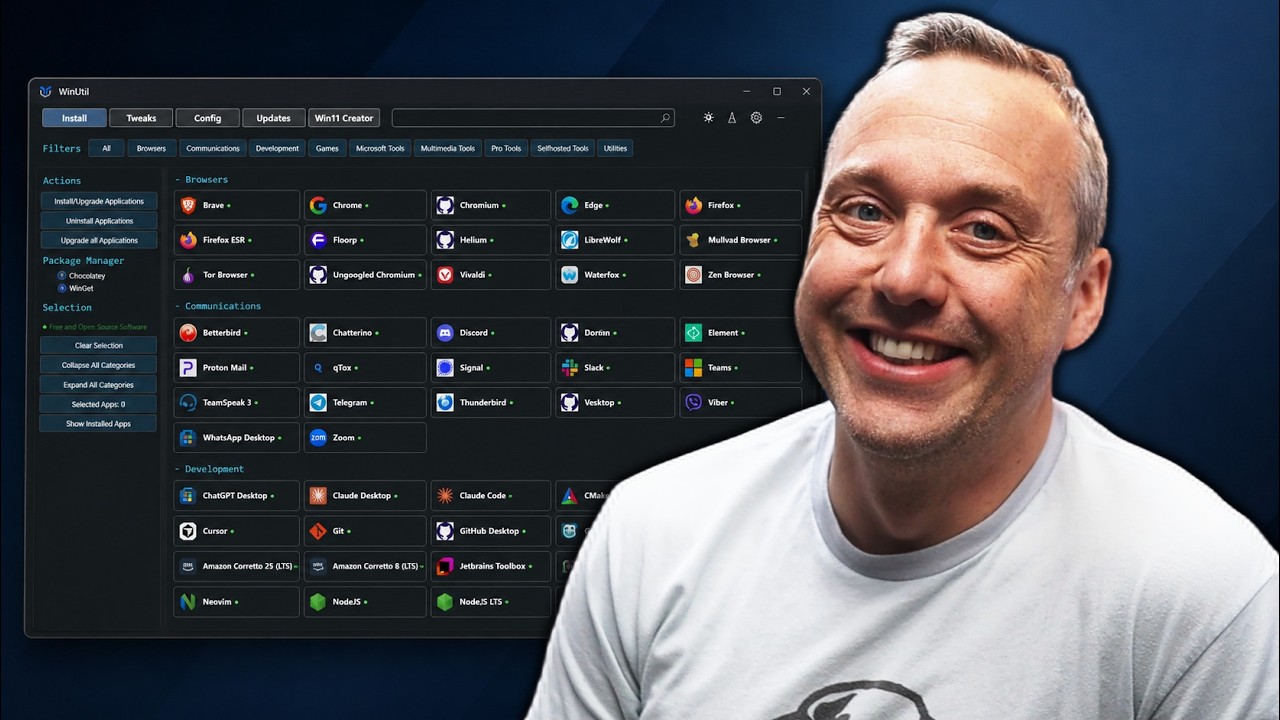
Task: Click the Selected Apps: 0 button
Action: pos(99,404)
